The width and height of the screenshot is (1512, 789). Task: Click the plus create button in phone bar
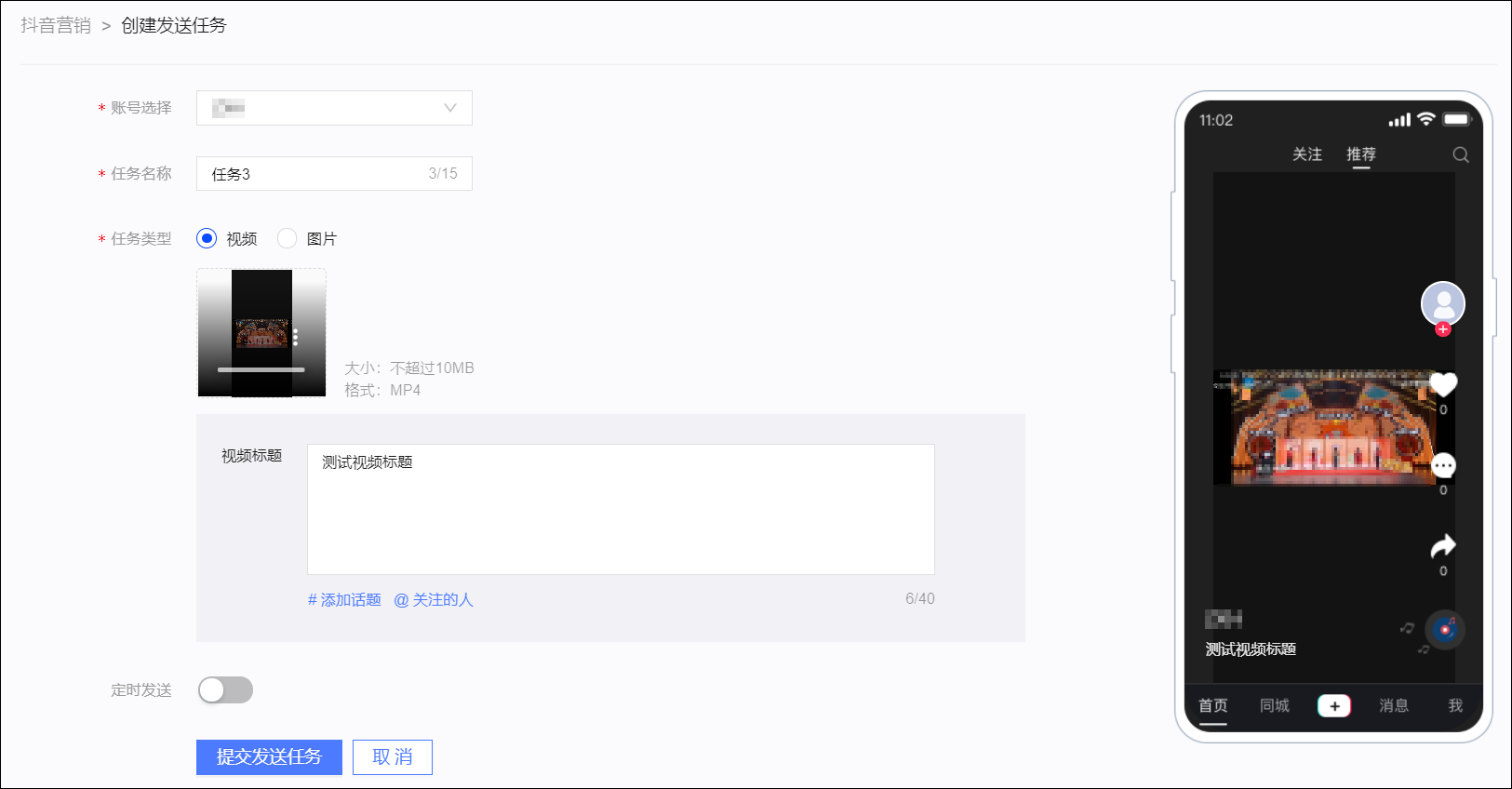[1334, 706]
